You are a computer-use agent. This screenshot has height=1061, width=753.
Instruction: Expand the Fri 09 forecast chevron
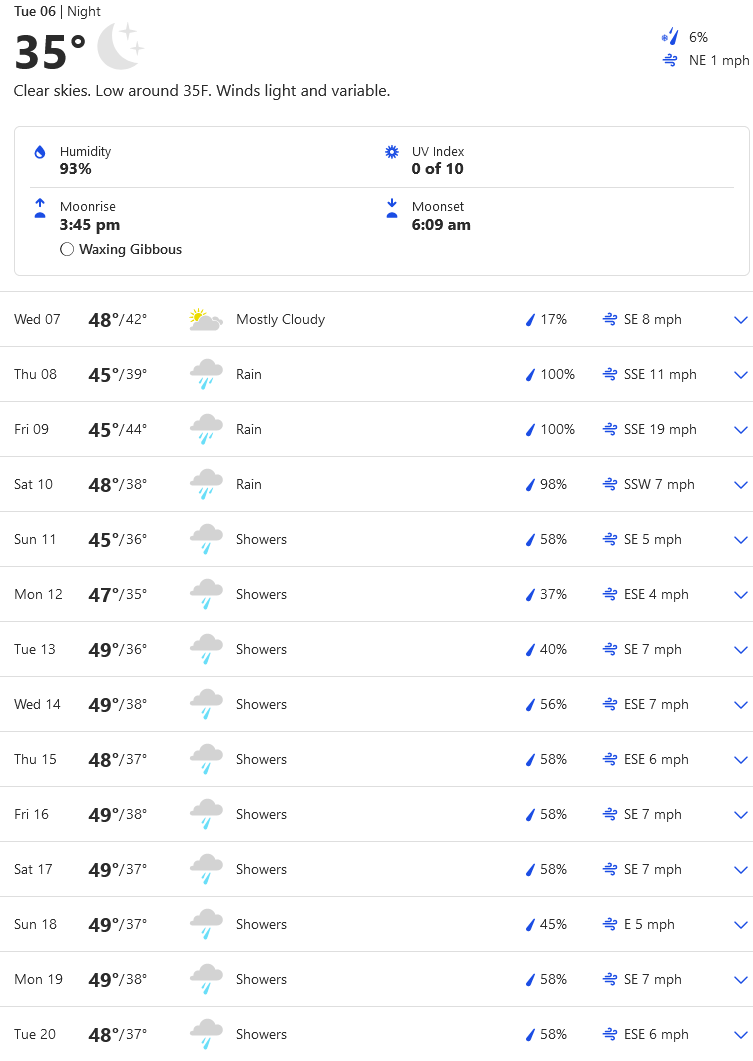[741, 430]
